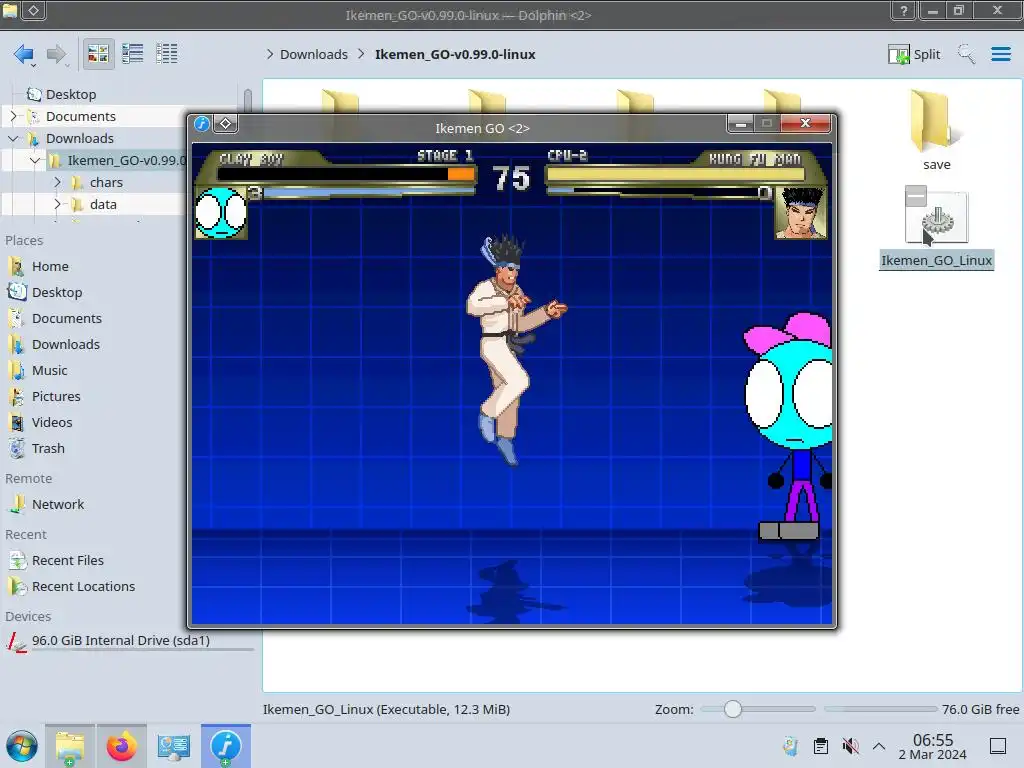
Task: Switch to Compact view mode
Action: (133, 54)
